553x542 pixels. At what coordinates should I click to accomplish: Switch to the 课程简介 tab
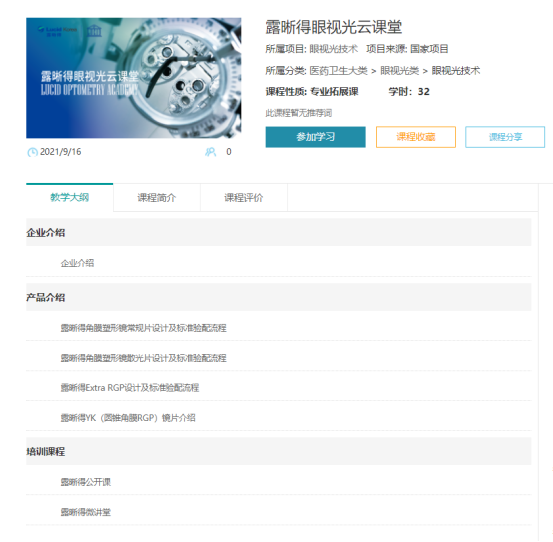[157, 197]
